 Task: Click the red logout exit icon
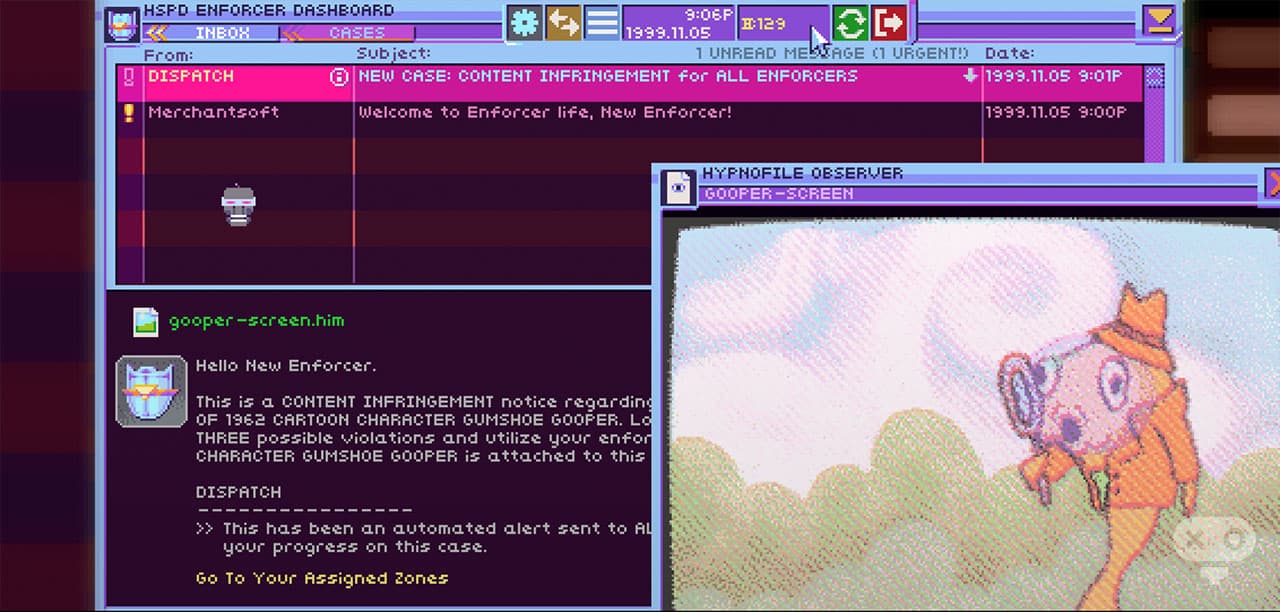pos(889,22)
